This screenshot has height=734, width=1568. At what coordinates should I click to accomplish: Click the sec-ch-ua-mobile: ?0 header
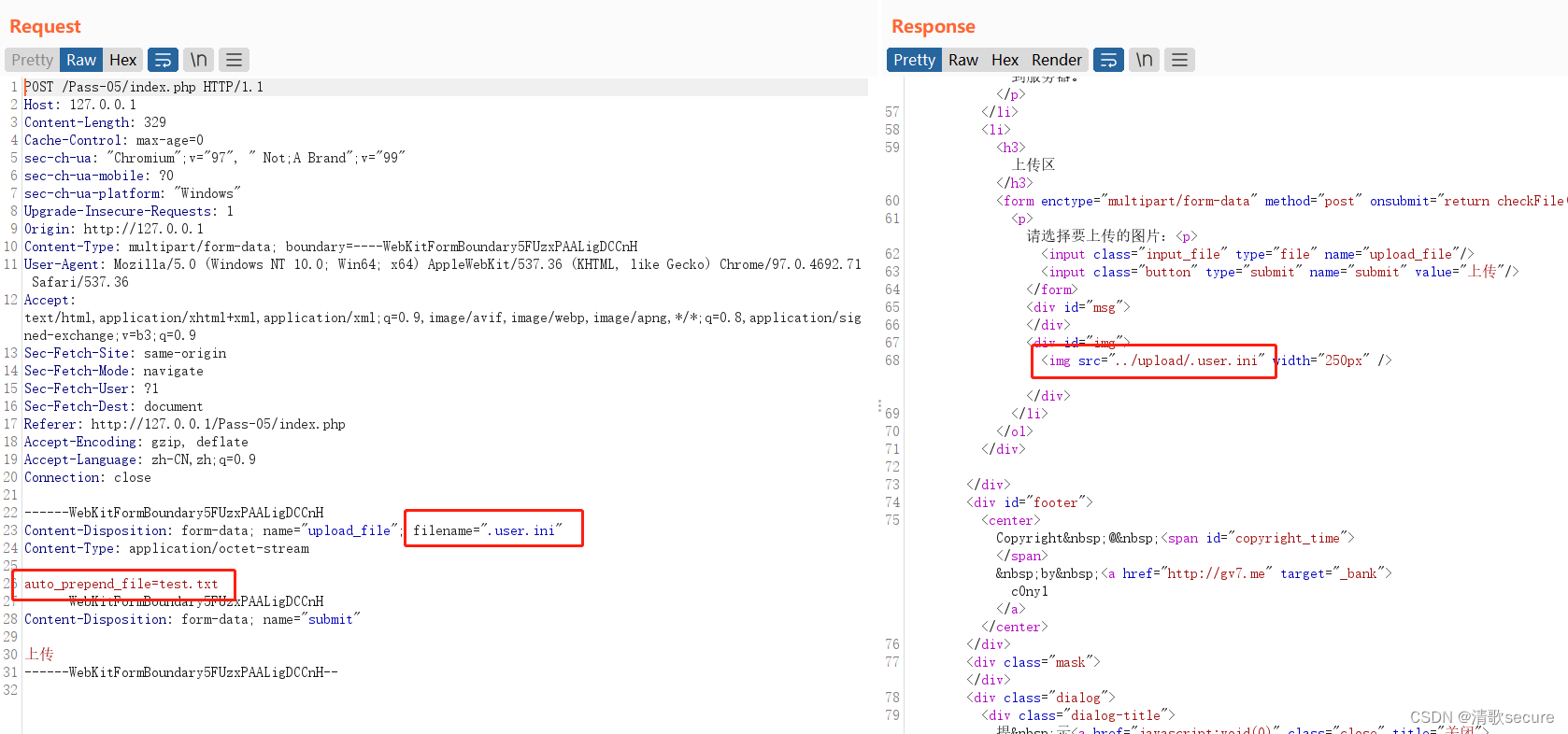point(99,176)
